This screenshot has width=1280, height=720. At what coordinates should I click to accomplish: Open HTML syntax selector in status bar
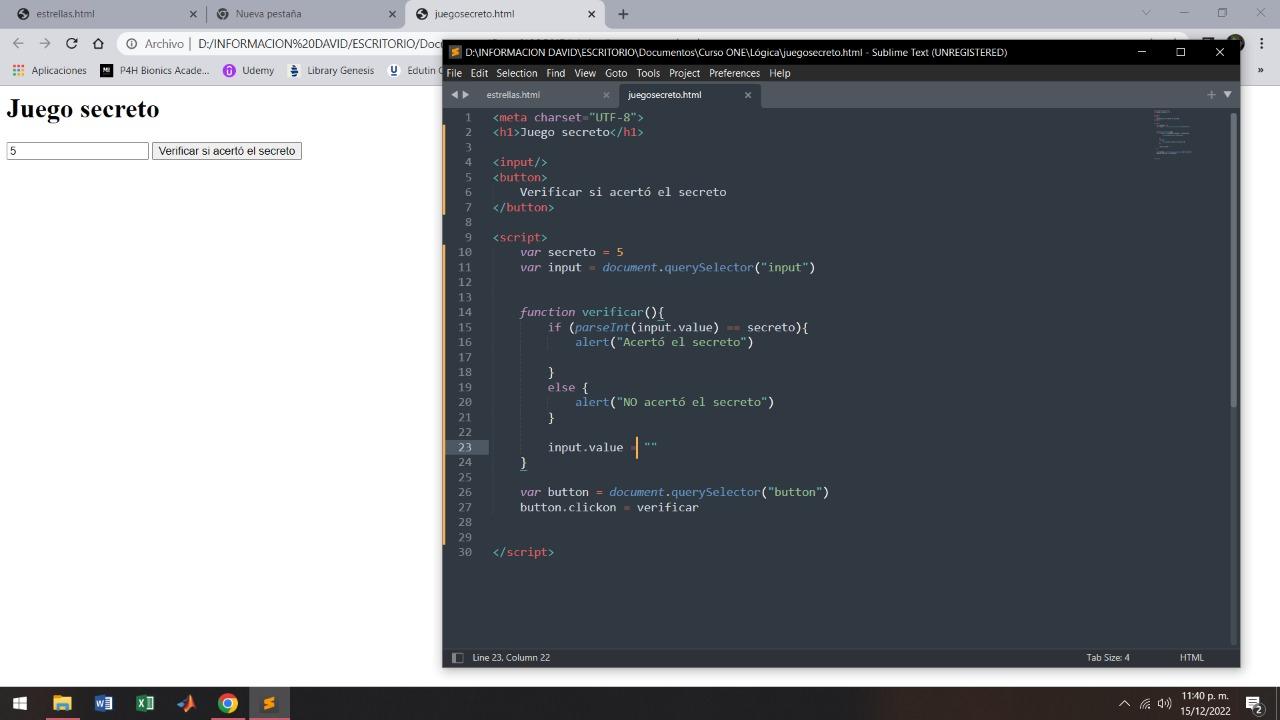(1192, 657)
